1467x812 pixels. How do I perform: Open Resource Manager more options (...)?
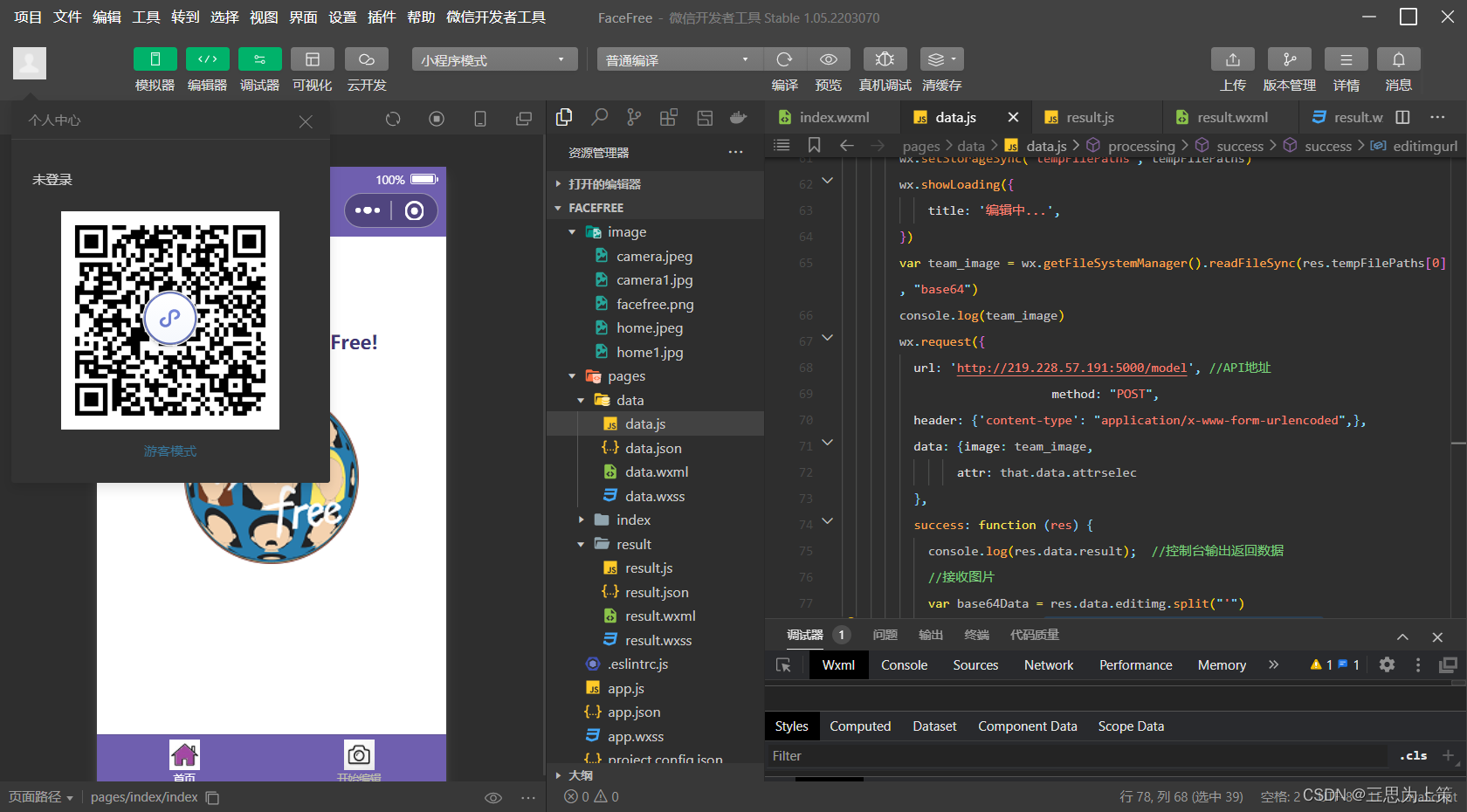point(736,153)
